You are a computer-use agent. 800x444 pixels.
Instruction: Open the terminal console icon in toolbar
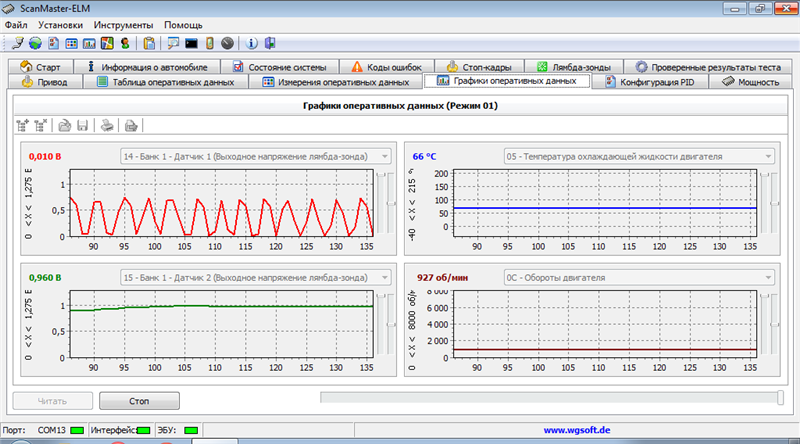pos(191,43)
